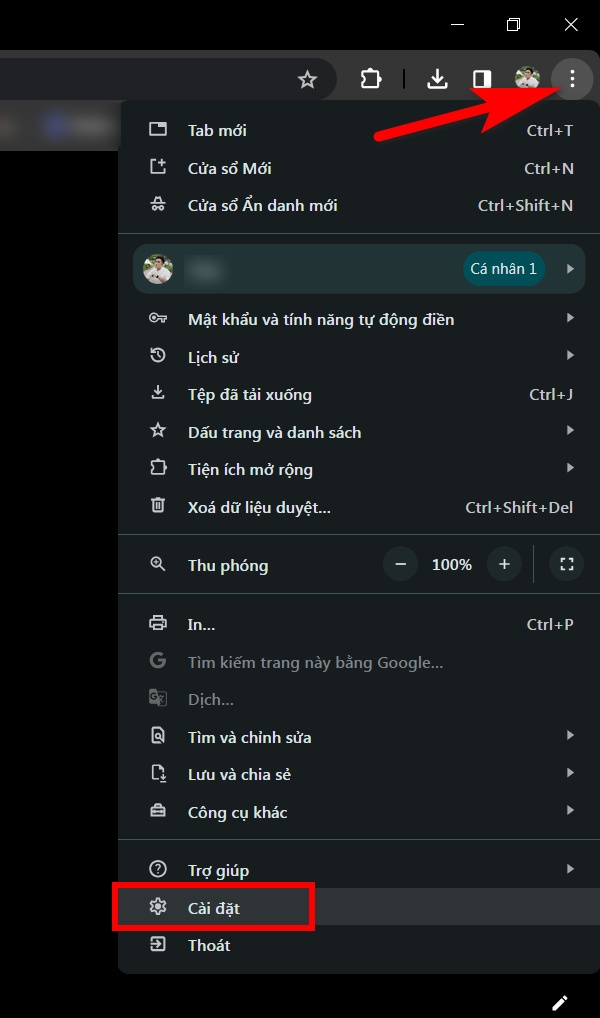Viewport: 600px width, 1018px height.
Task: Click the printer icon next to In...
Action: click(157, 624)
